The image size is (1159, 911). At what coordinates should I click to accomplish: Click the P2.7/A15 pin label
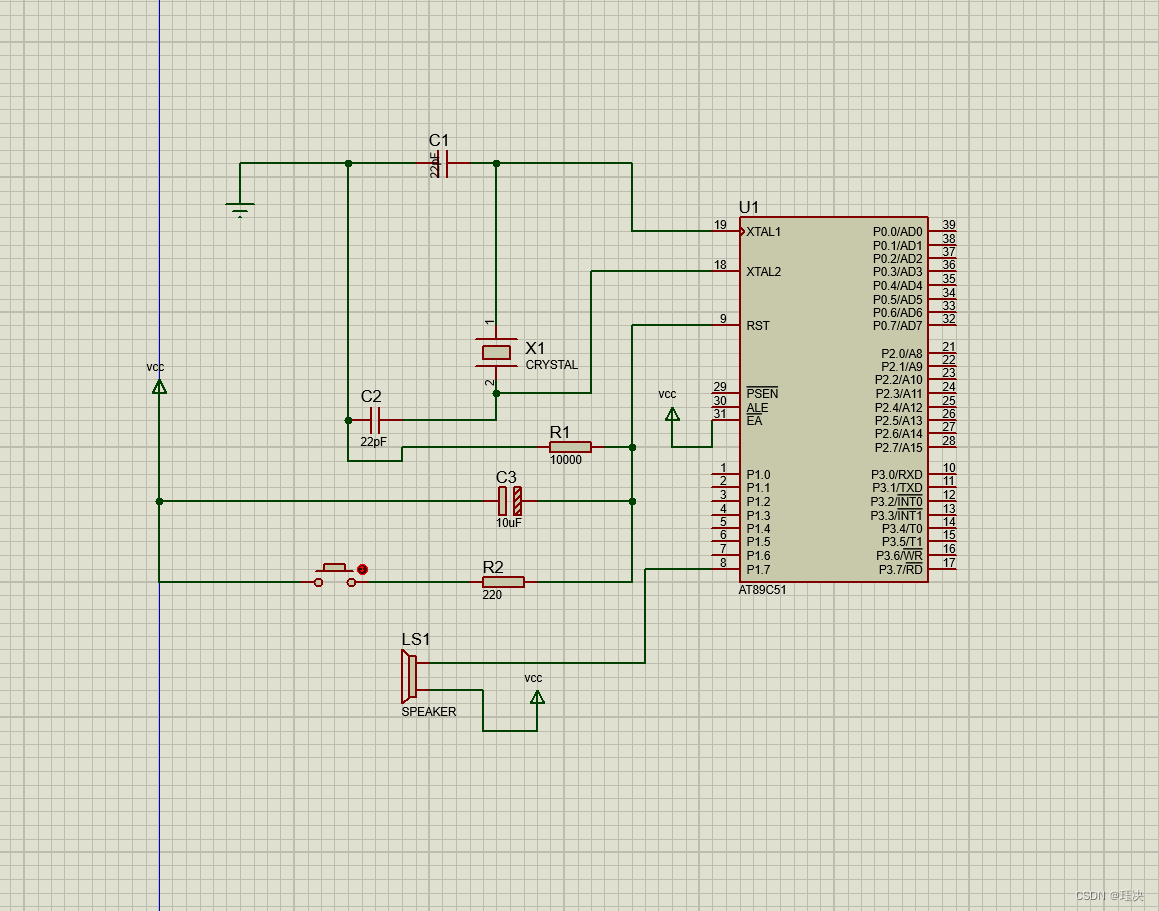pos(899,447)
